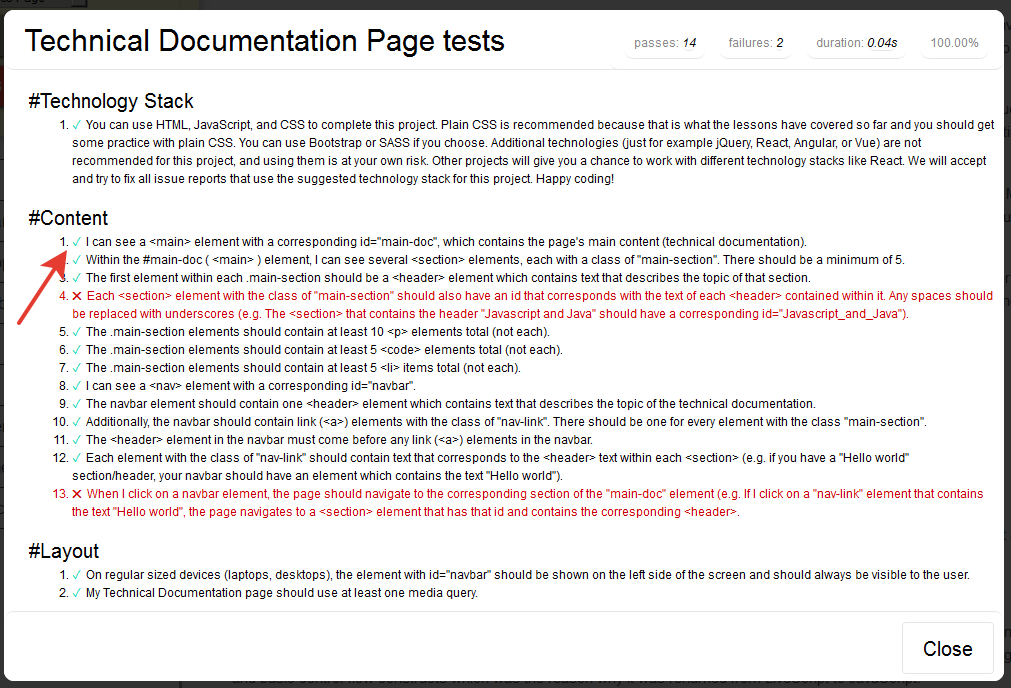The height and width of the screenshot is (688, 1011).
Task: Click the checkmark next to the media query test
Action: tap(76, 592)
